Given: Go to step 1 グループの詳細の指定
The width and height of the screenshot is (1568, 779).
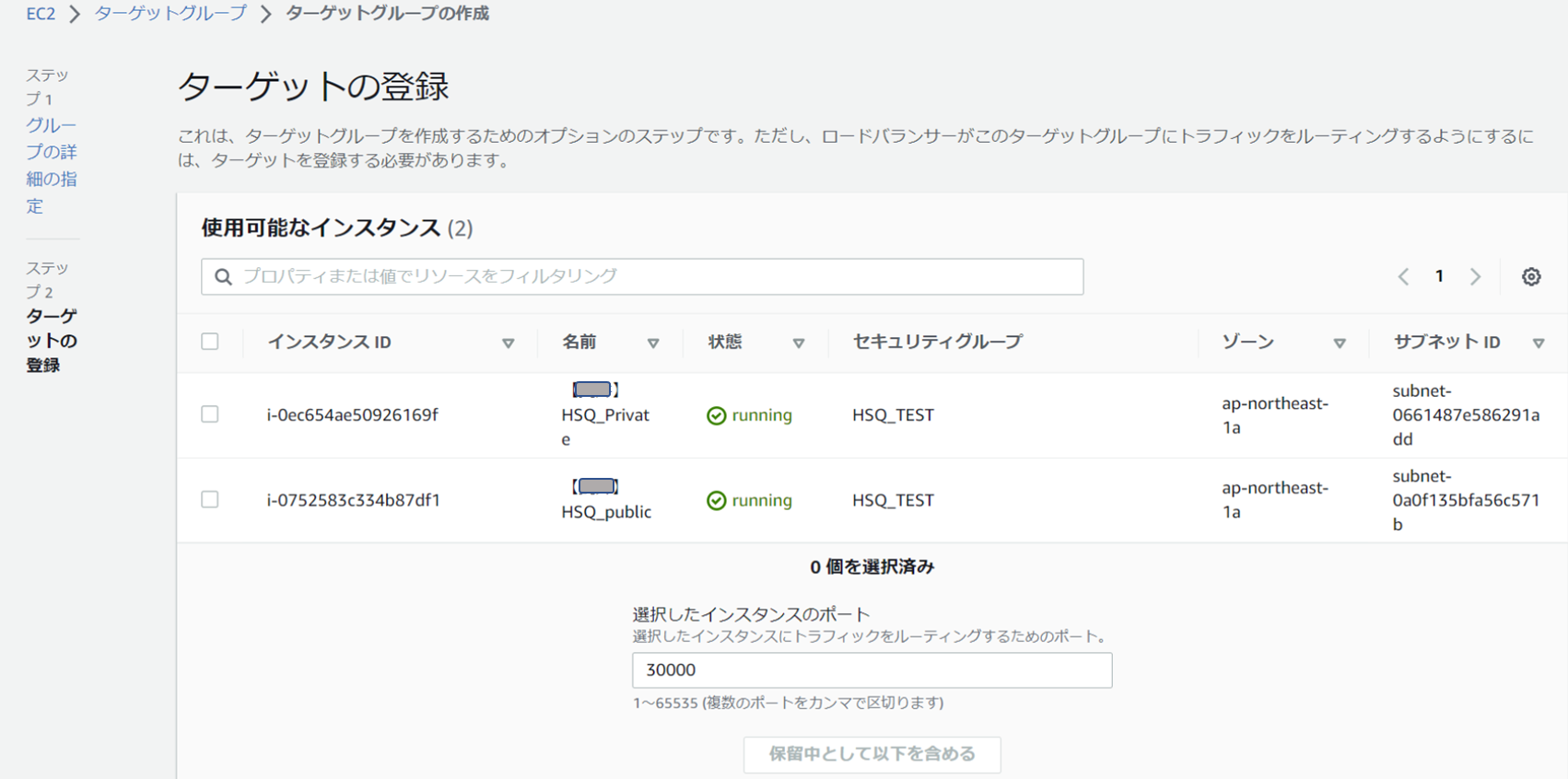Looking at the screenshot, I should pyautogui.click(x=52, y=166).
